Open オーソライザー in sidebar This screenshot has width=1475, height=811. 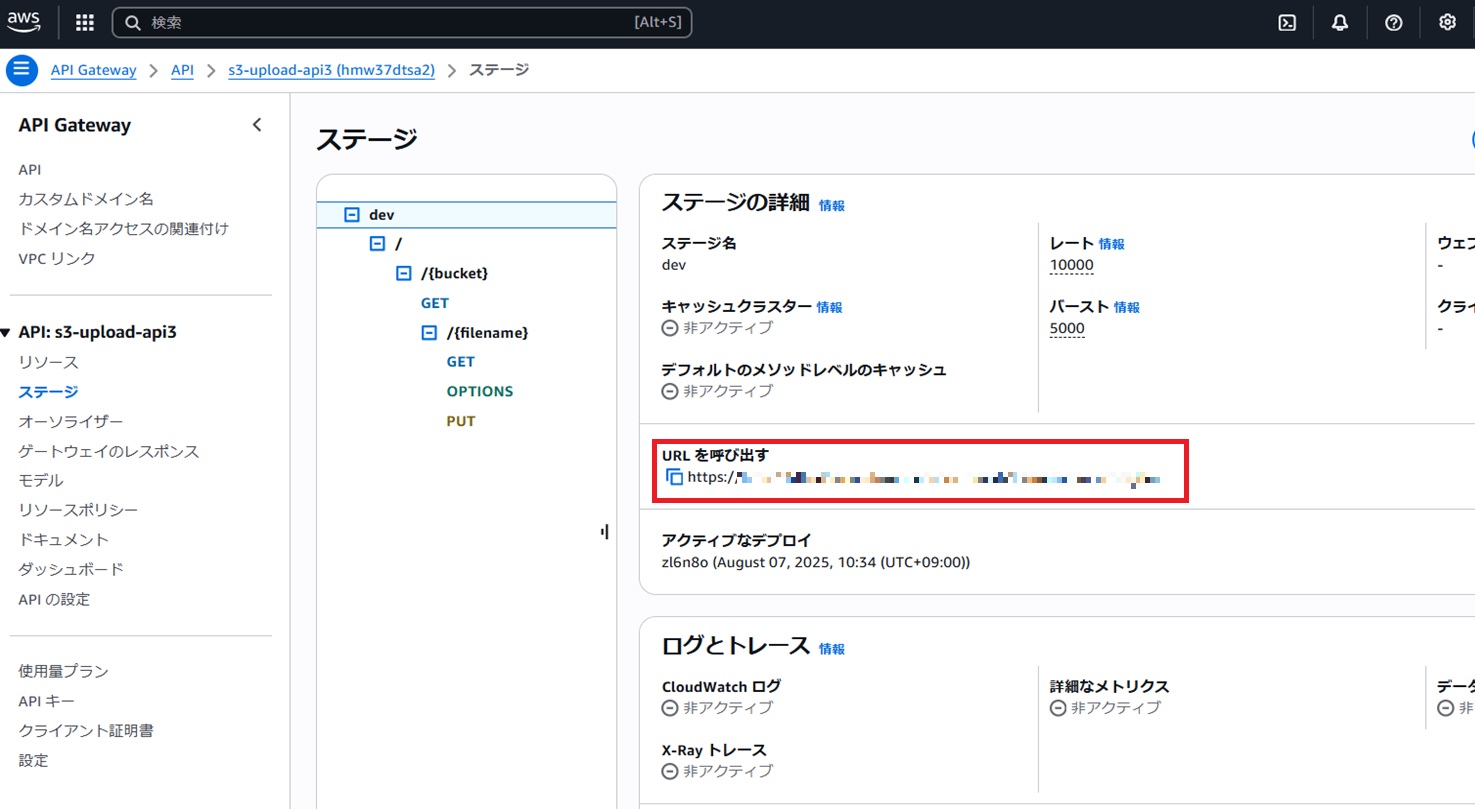click(71, 422)
